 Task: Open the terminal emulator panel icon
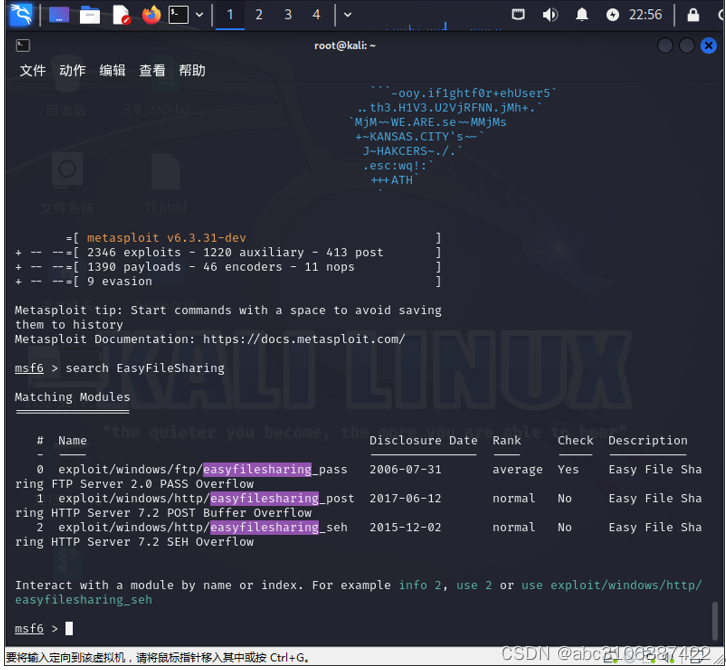click(x=178, y=15)
